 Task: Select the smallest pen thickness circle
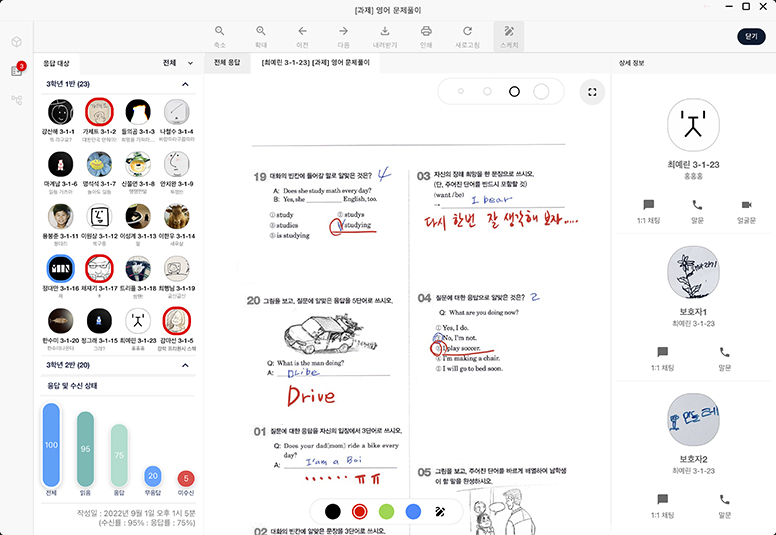point(463,92)
